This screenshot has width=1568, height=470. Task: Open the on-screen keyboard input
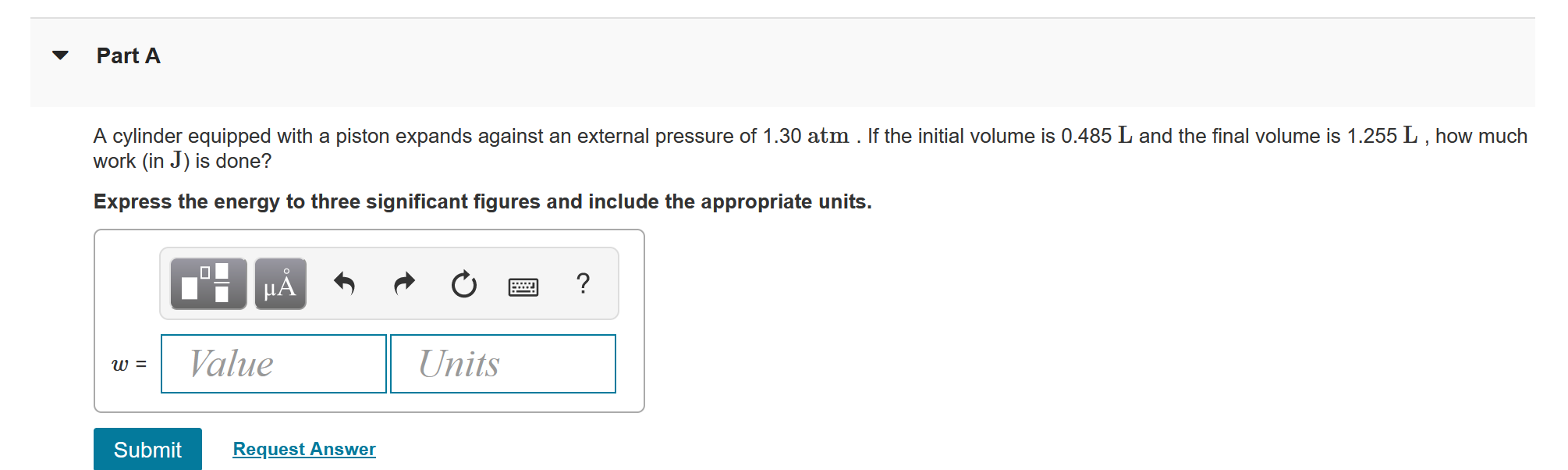523,286
